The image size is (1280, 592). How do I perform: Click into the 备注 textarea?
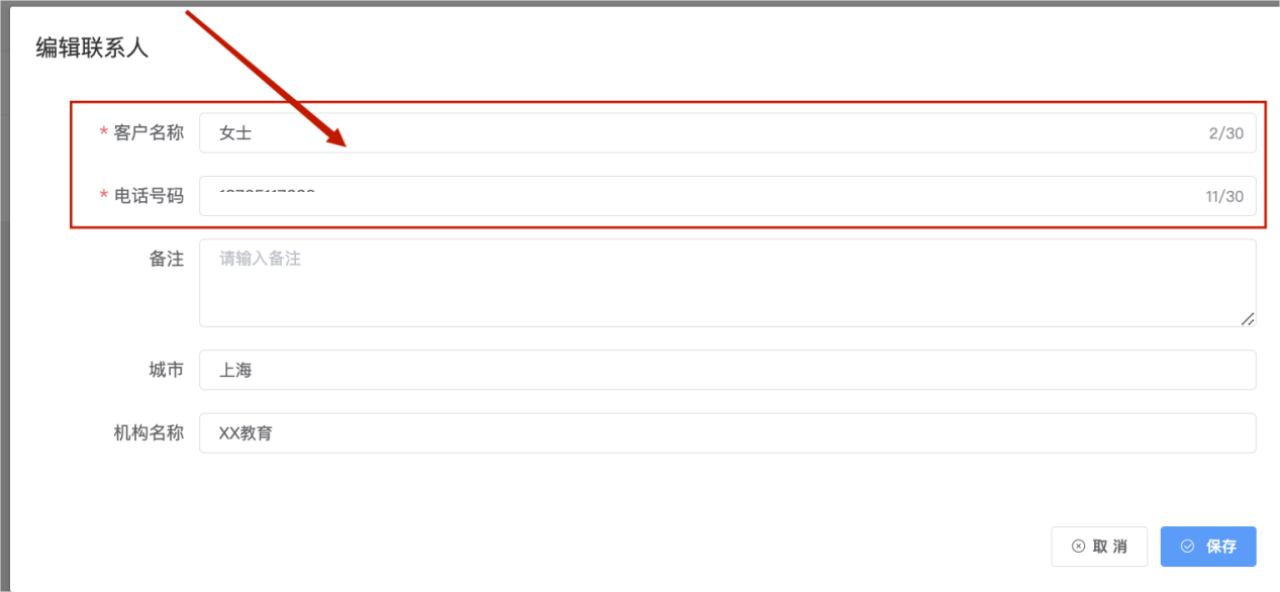(x=727, y=283)
